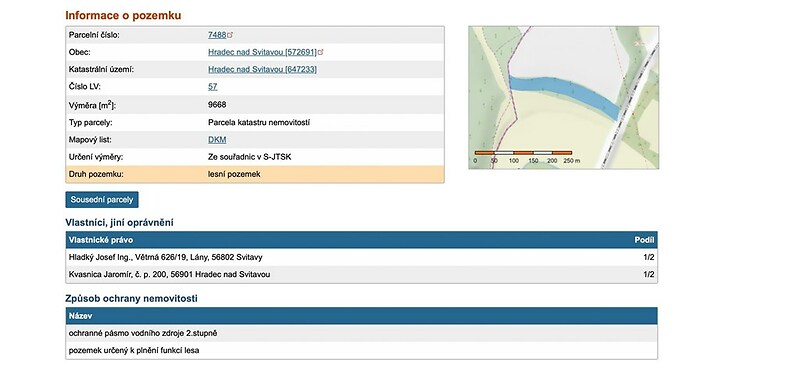
Task: Open the DKM map sheet link
Action: pyautogui.click(x=217, y=139)
